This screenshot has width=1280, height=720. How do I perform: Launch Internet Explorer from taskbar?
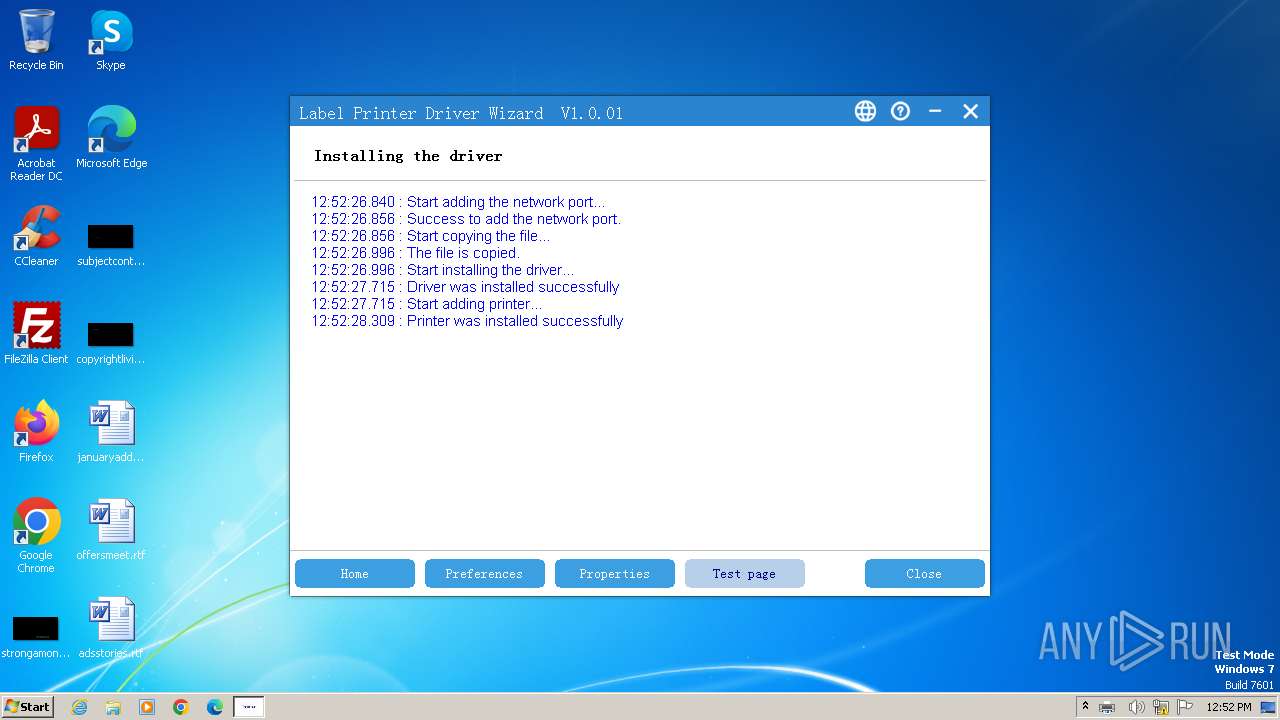(79, 707)
